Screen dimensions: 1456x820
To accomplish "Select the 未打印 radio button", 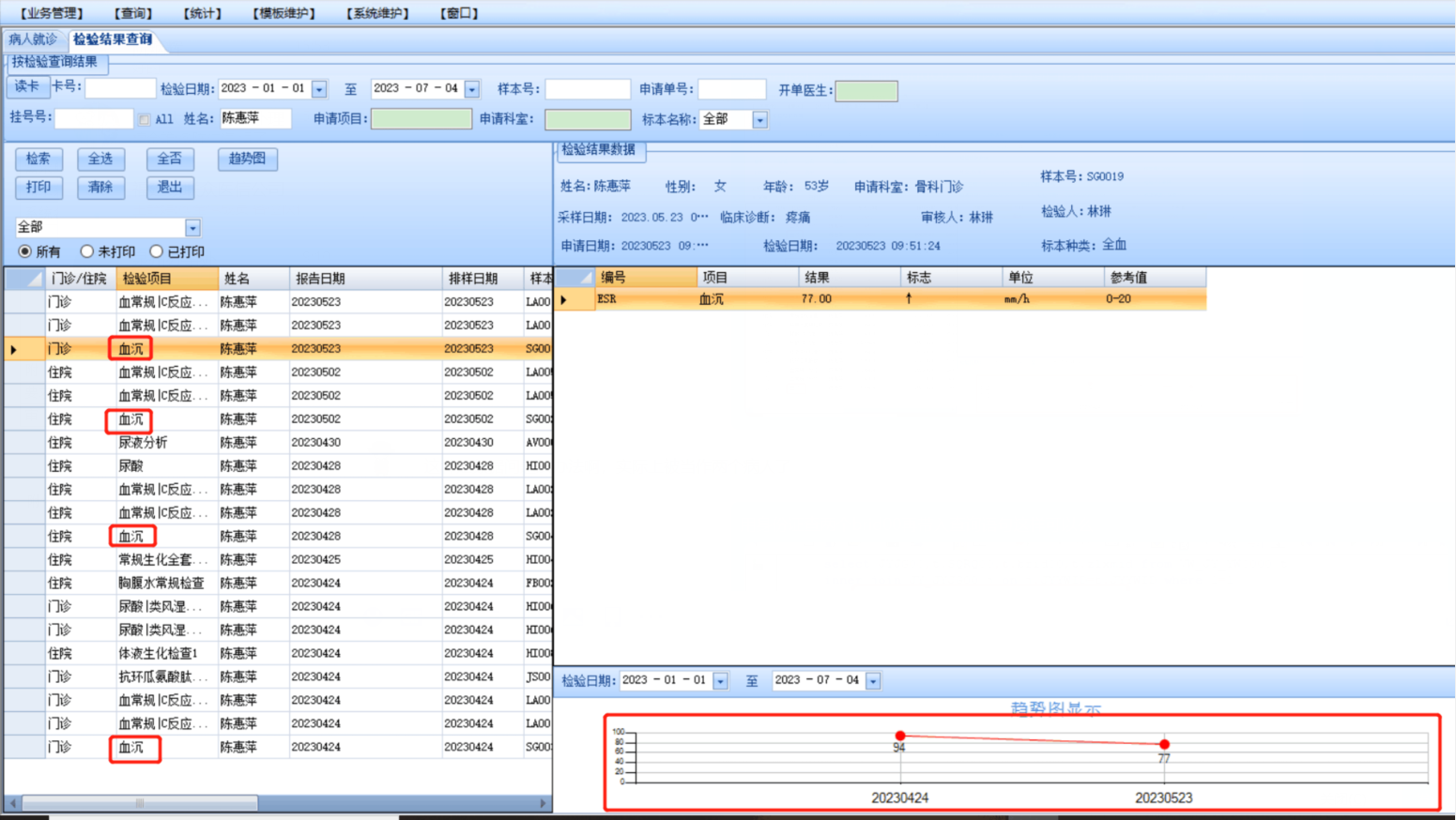I will point(87,251).
